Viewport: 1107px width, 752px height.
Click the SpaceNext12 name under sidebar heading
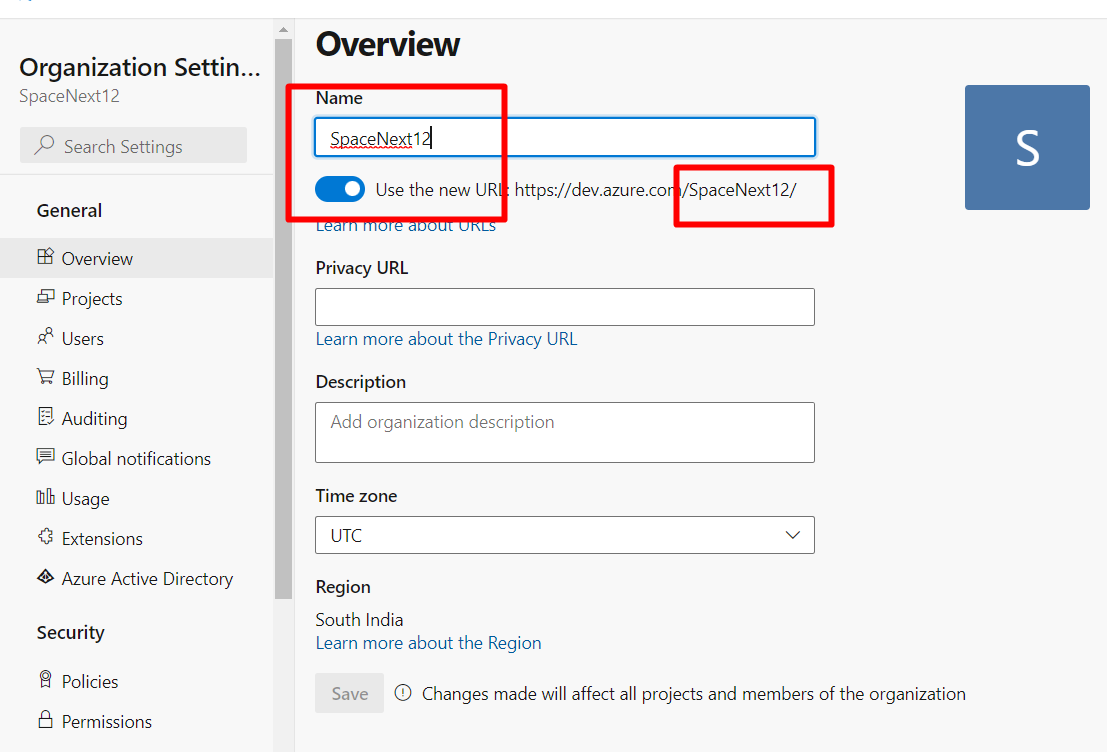point(69,96)
